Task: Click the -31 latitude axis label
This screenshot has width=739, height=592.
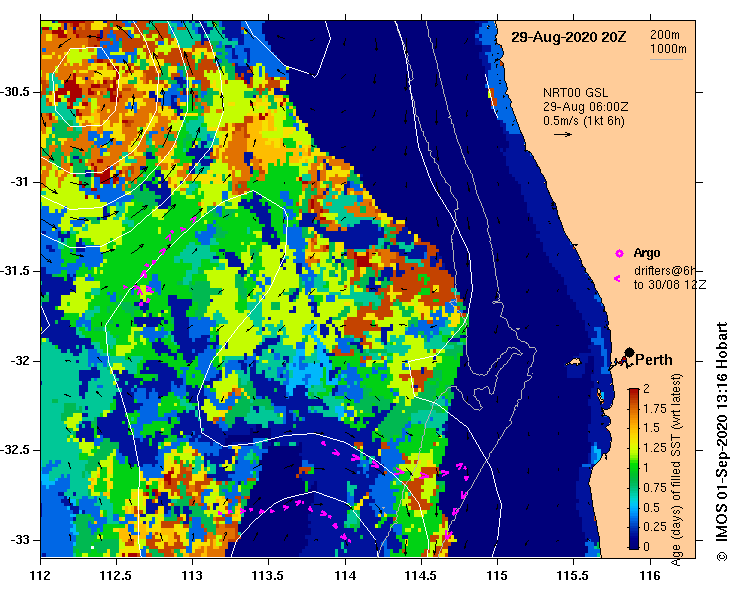Action: tap(20, 181)
